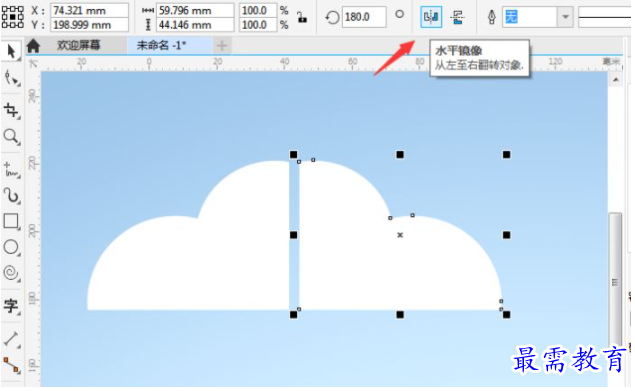Viewport: 635px width, 391px height.
Task: Click the height field 44.146 mm
Action: pyautogui.click(x=195, y=25)
